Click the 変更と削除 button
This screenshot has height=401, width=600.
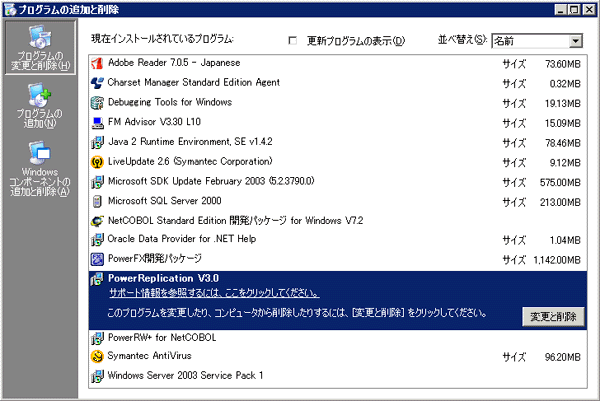(553, 316)
